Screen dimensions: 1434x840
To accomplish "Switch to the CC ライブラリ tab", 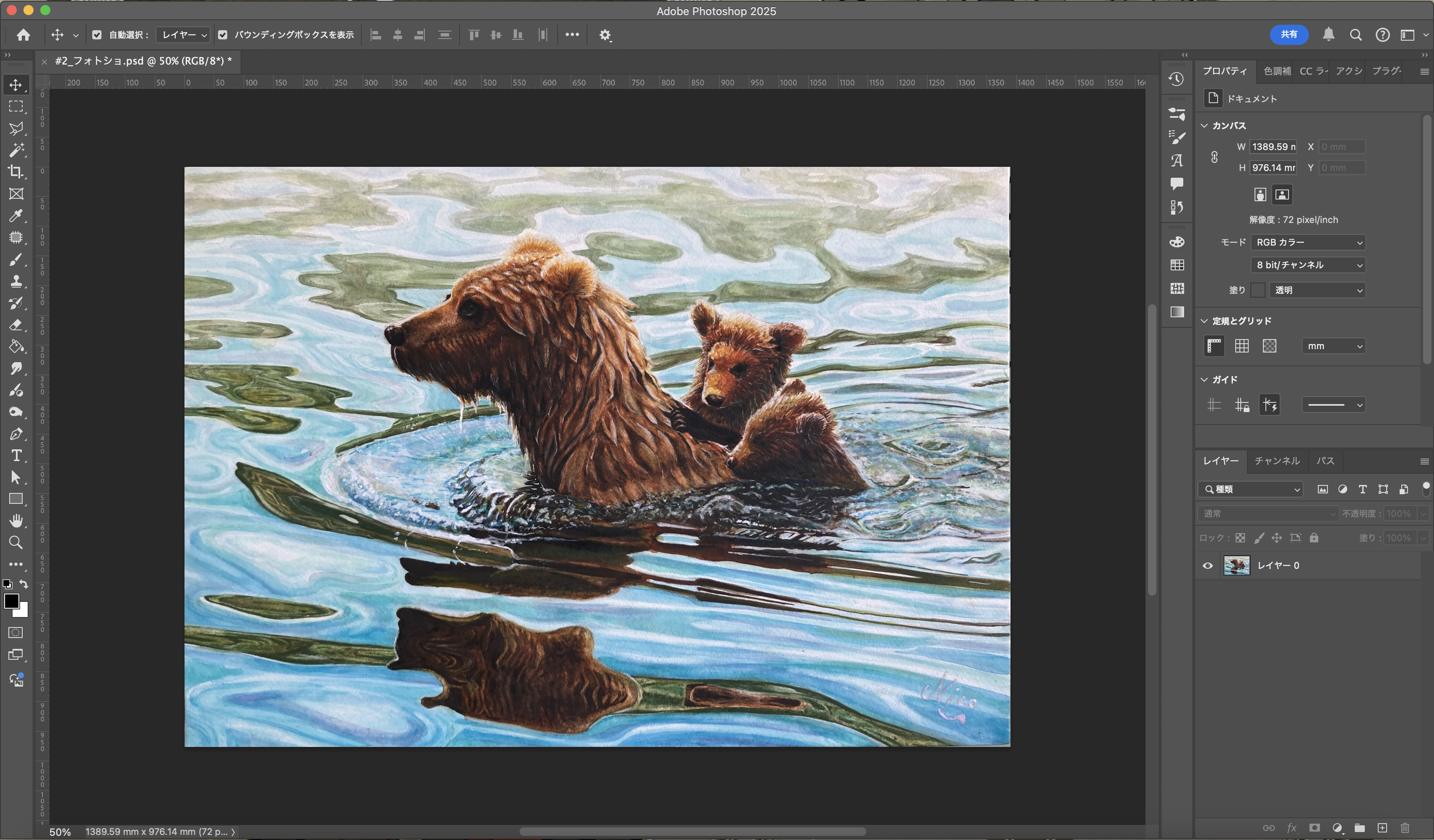I will [x=1313, y=71].
